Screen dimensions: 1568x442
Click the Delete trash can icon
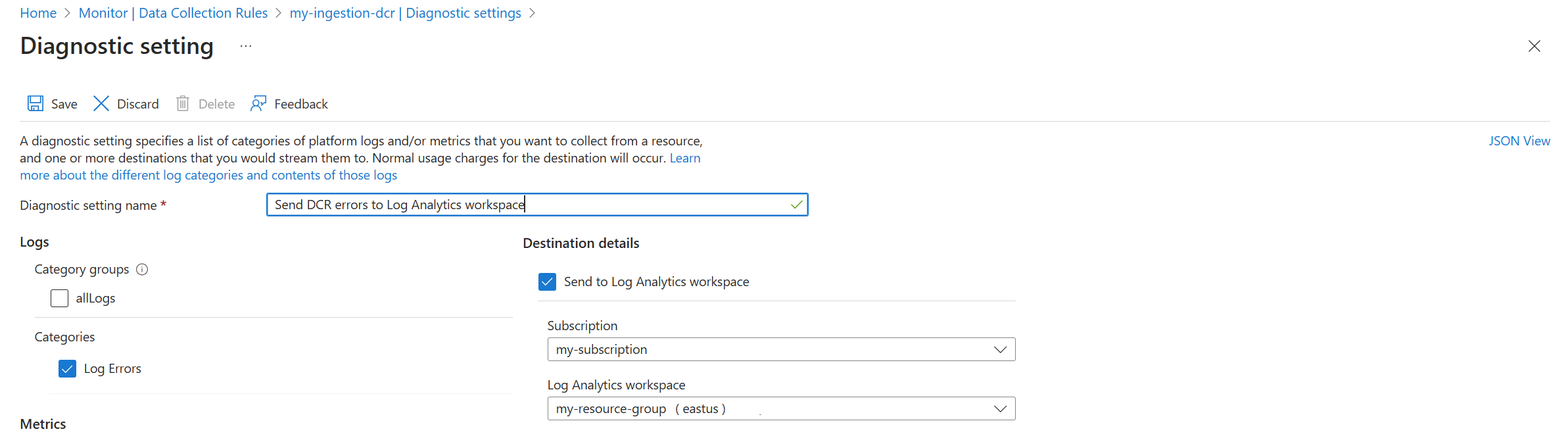(x=183, y=104)
